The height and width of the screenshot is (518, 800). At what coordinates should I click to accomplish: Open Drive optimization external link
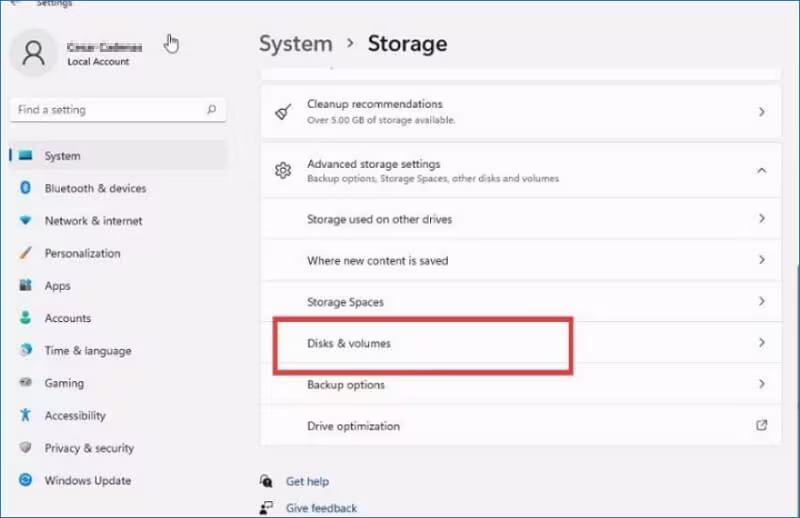click(x=761, y=426)
